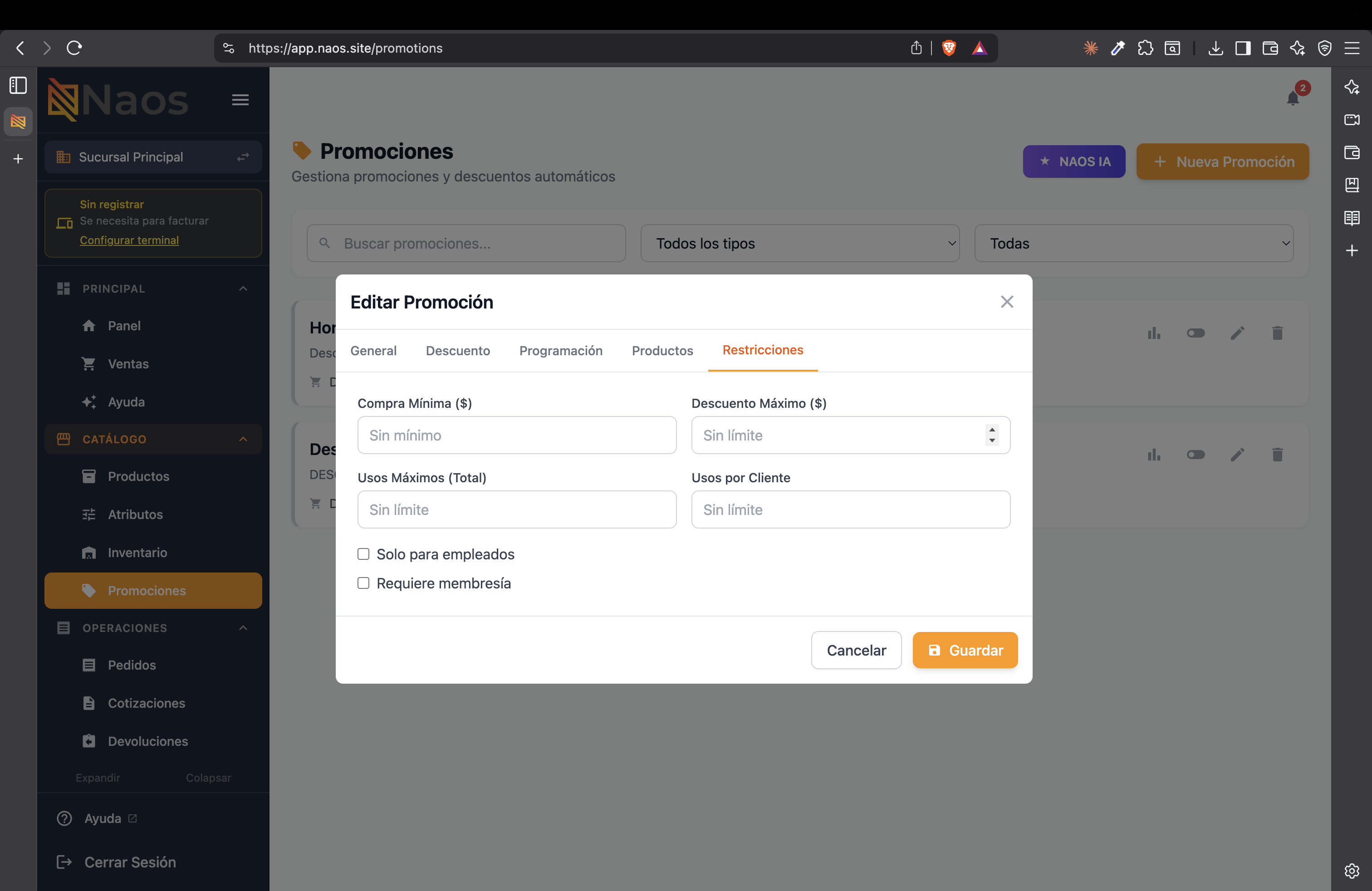Toggle the second promotion card active switch

[1196, 455]
